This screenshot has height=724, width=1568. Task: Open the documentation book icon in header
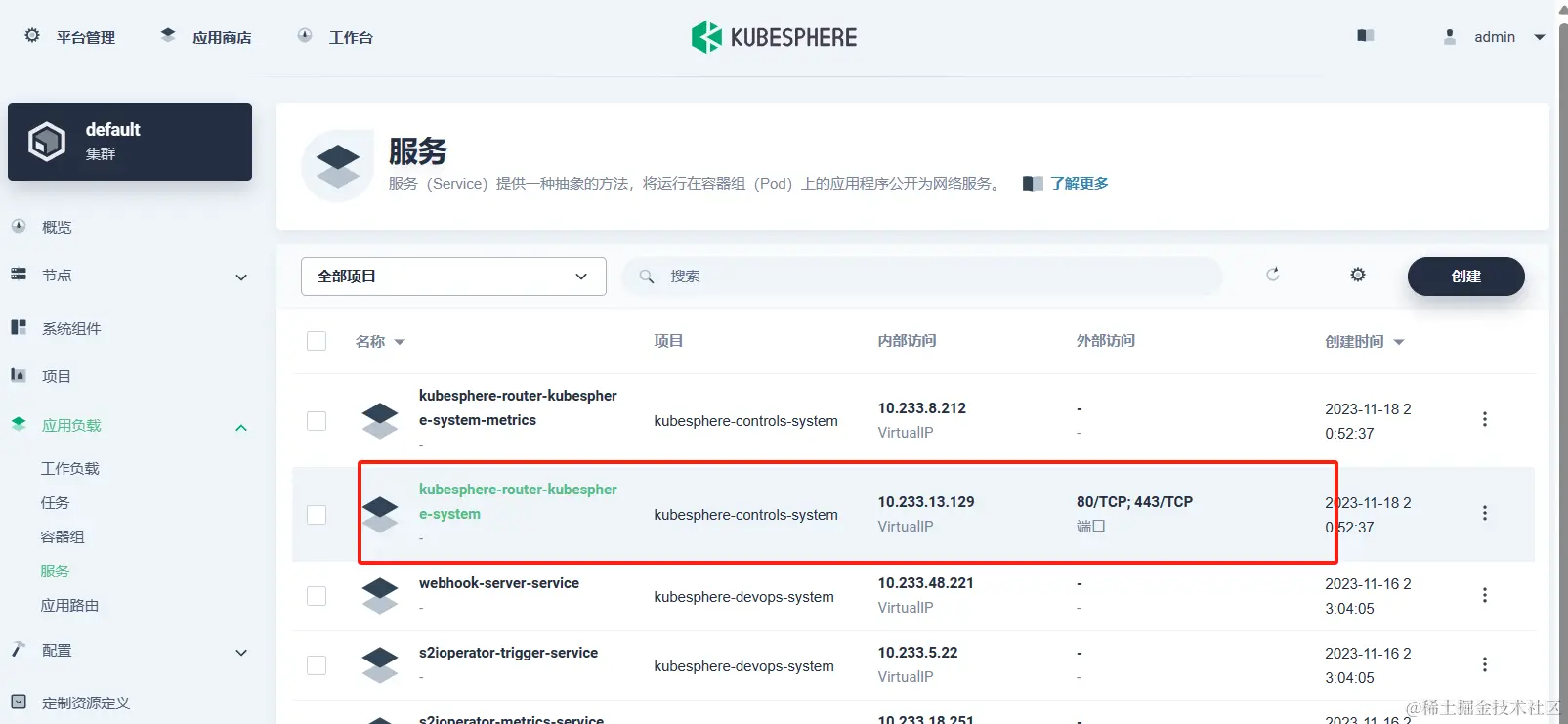1366,35
